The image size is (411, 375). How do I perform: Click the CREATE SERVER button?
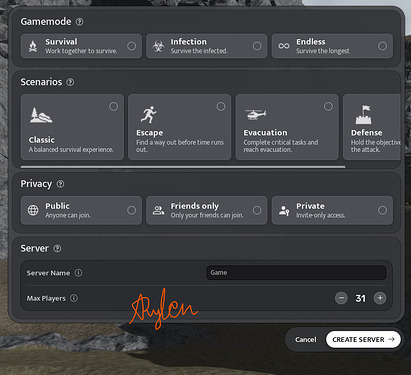coord(363,340)
